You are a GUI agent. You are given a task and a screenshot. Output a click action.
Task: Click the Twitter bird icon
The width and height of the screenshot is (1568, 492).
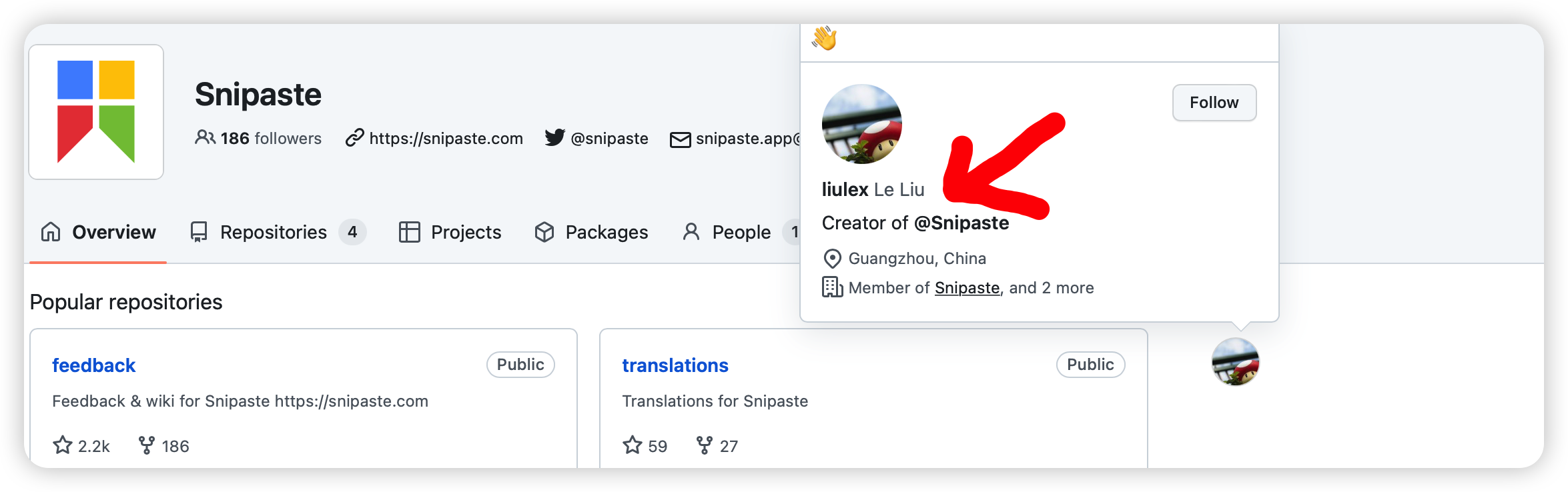(554, 137)
